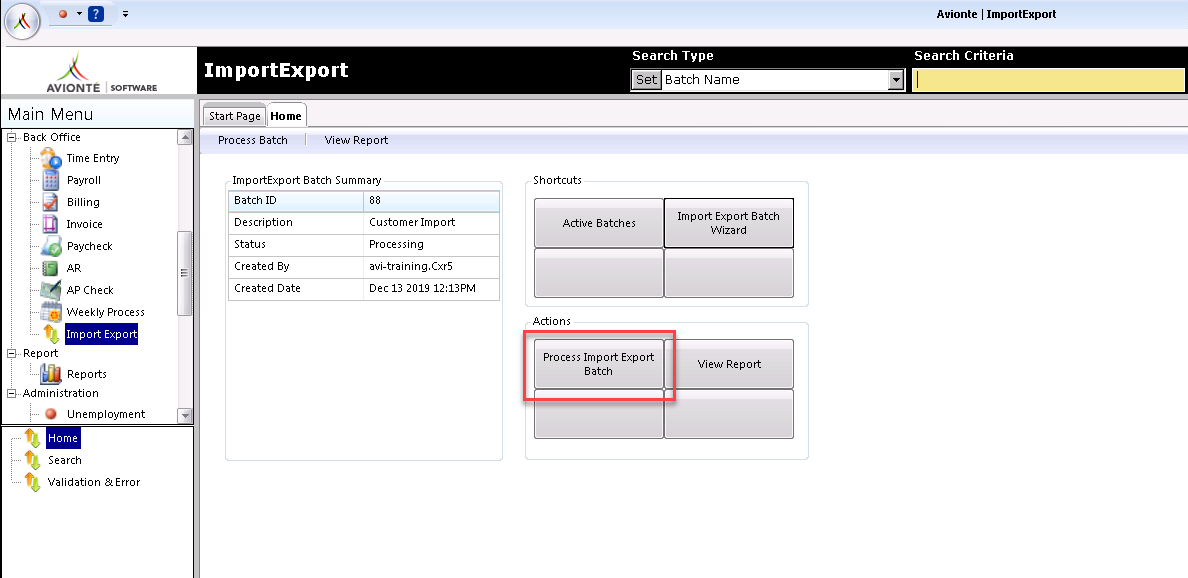Expand the red dot icon dropdown arrow
The height and width of the screenshot is (578, 1188).
(79, 14)
